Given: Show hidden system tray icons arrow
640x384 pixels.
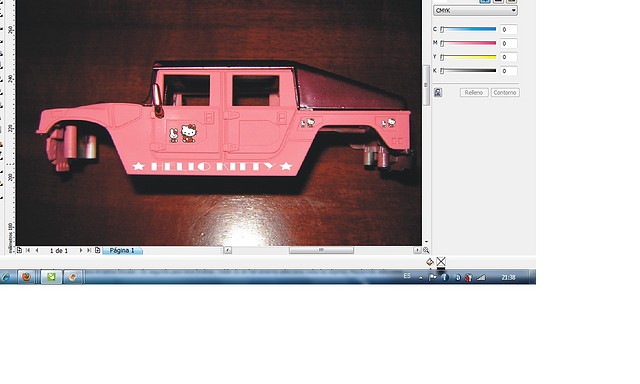Looking at the screenshot, I should pos(420,277).
